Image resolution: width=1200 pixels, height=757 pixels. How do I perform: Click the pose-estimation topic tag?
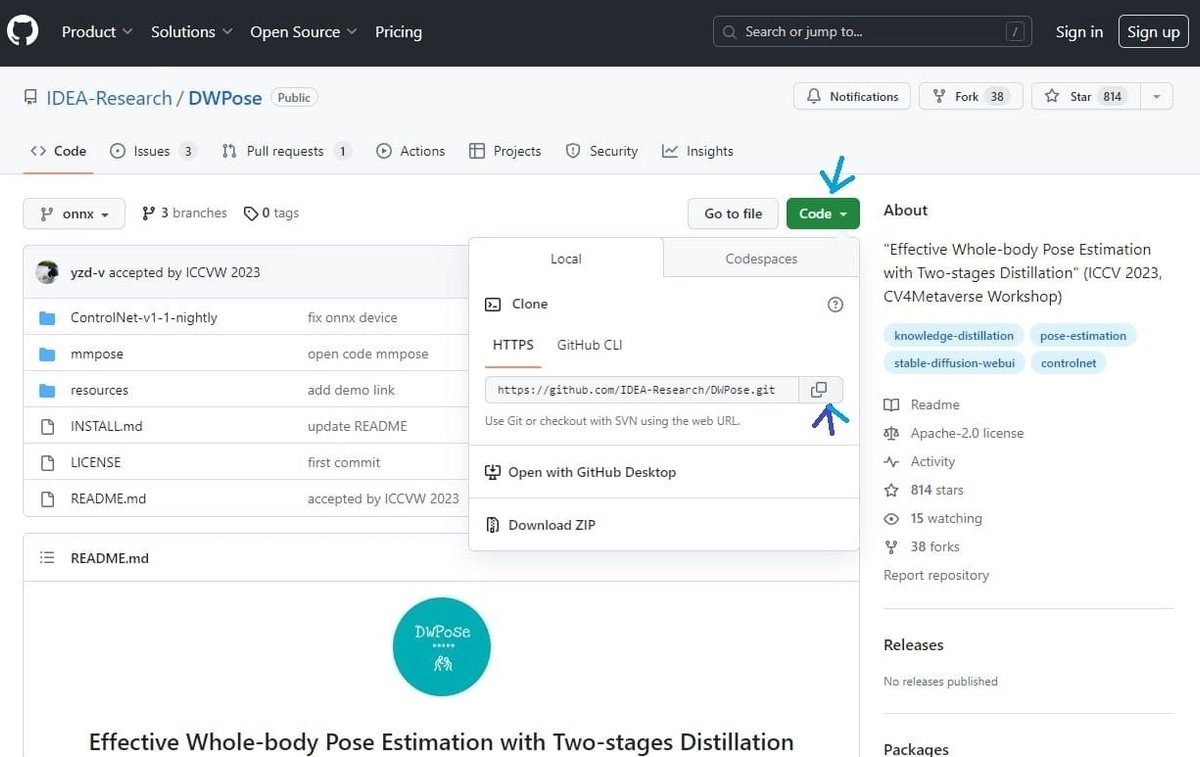pyautogui.click(x=1082, y=336)
